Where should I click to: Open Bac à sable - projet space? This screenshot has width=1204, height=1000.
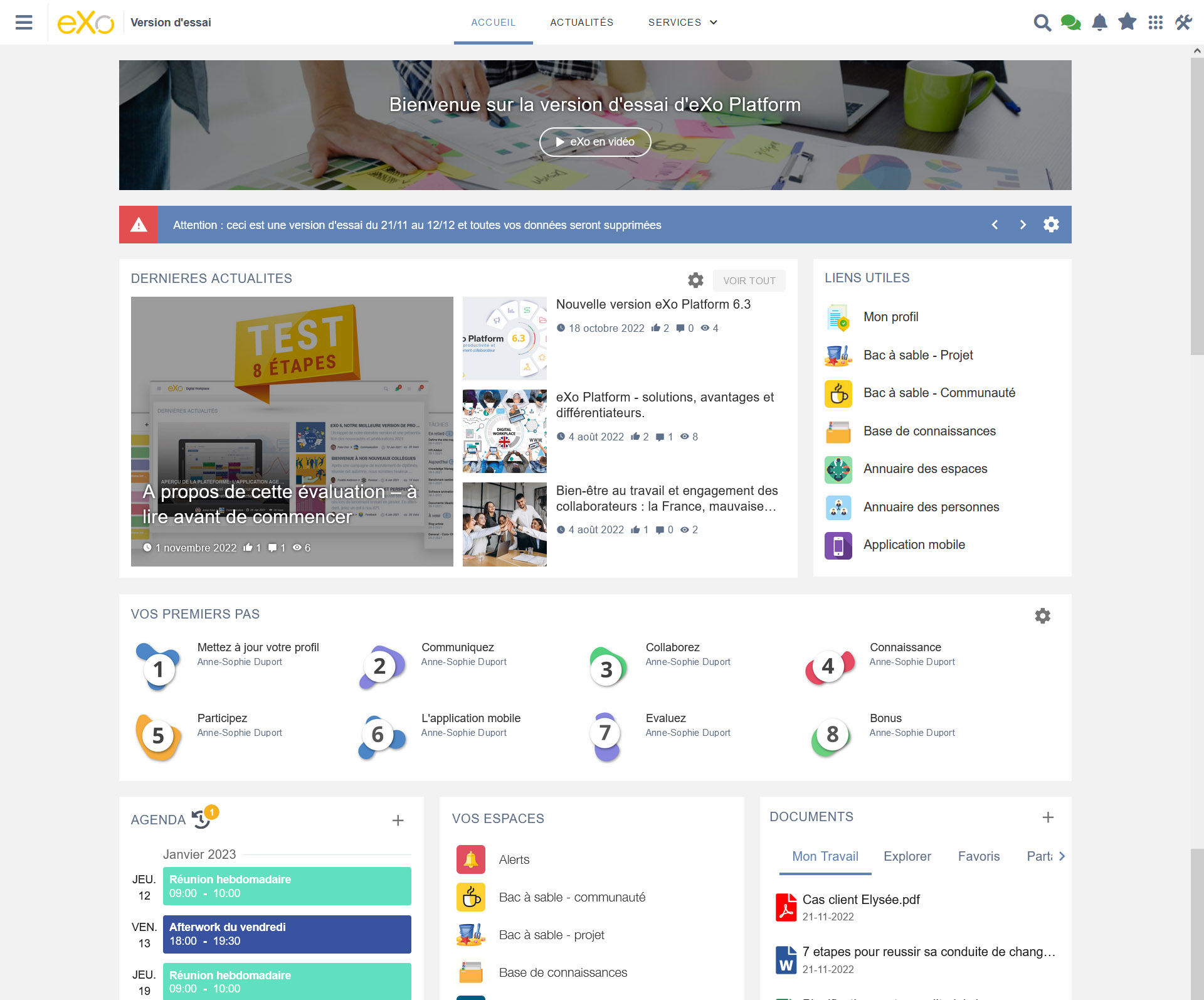pos(552,935)
